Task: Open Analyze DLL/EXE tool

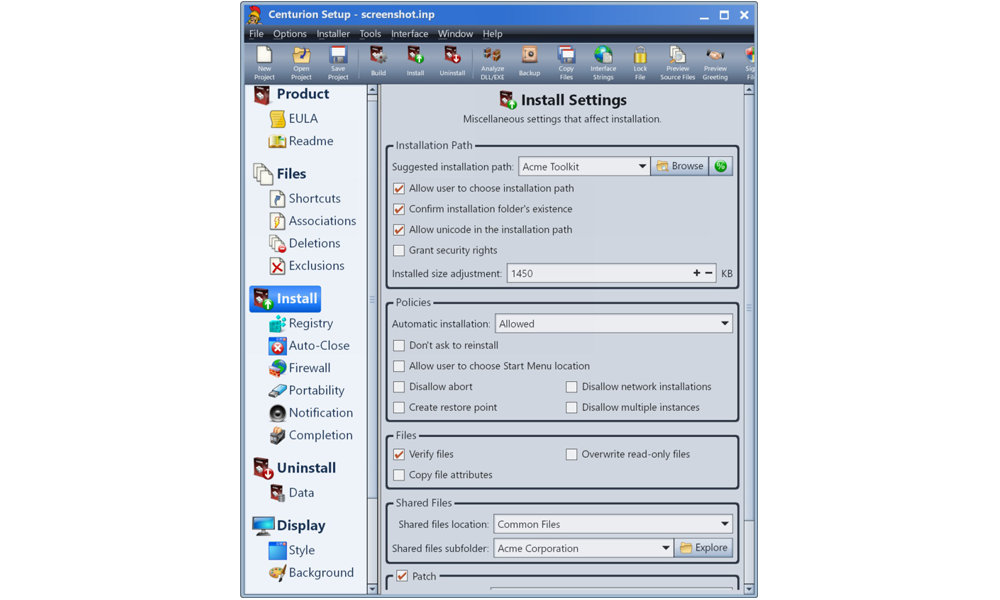Action: [492, 62]
